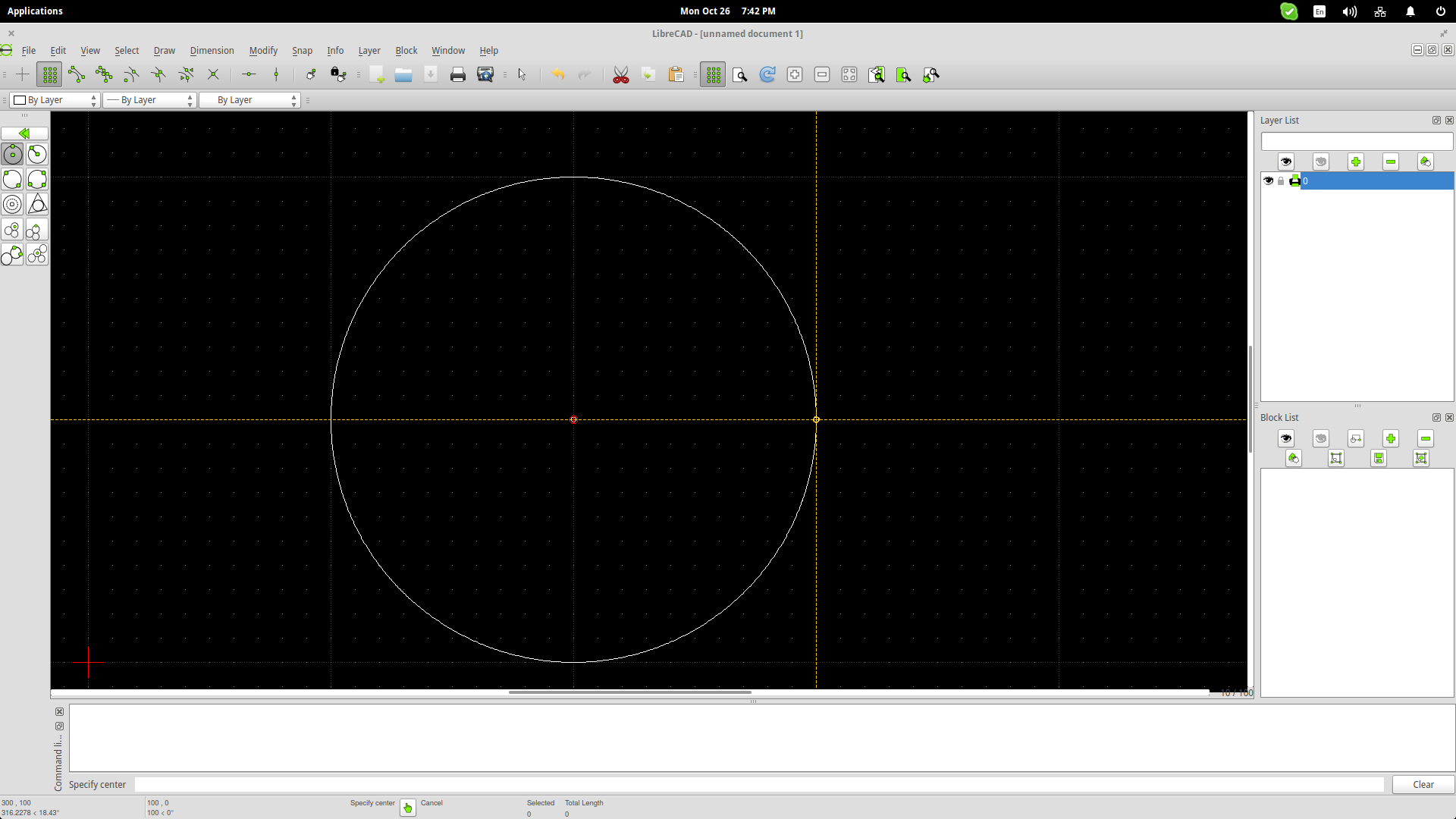Add a new block with plus icon
The image size is (1456, 819).
tap(1391, 438)
